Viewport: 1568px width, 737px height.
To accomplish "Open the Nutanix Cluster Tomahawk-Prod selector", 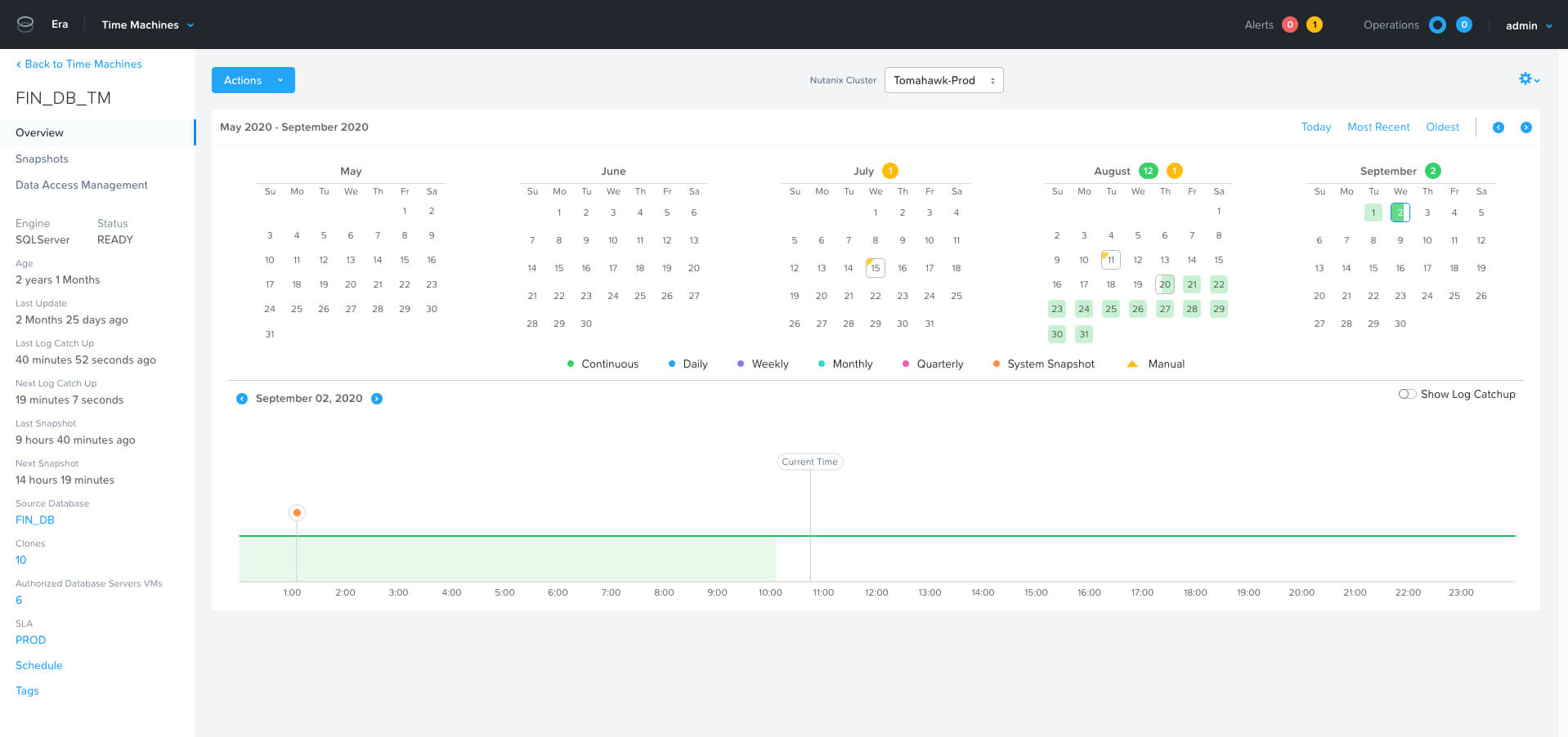I will coord(943,80).
